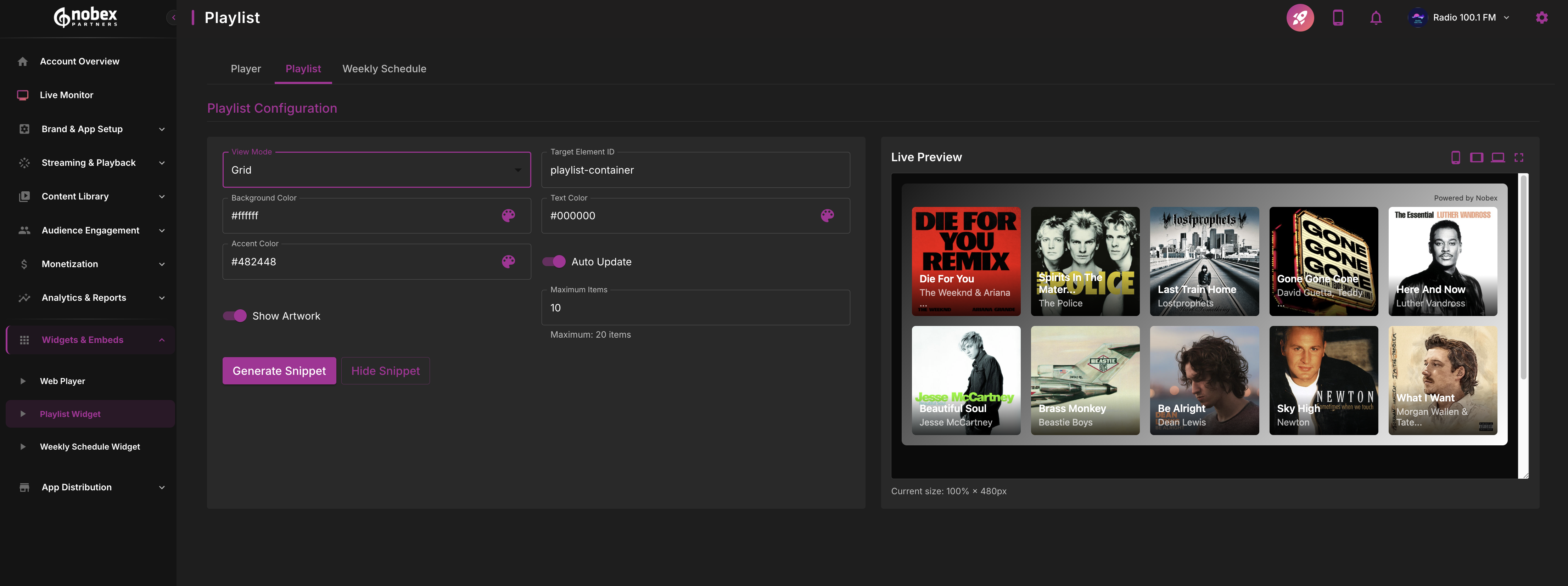Switch preview to mobile phone size
The height and width of the screenshot is (586, 1568).
(x=1455, y=158)
